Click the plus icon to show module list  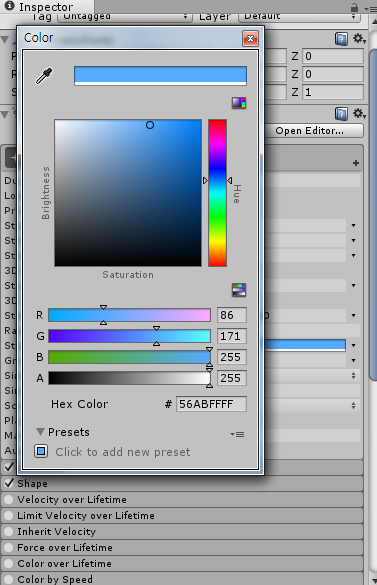tap(356, 163)
